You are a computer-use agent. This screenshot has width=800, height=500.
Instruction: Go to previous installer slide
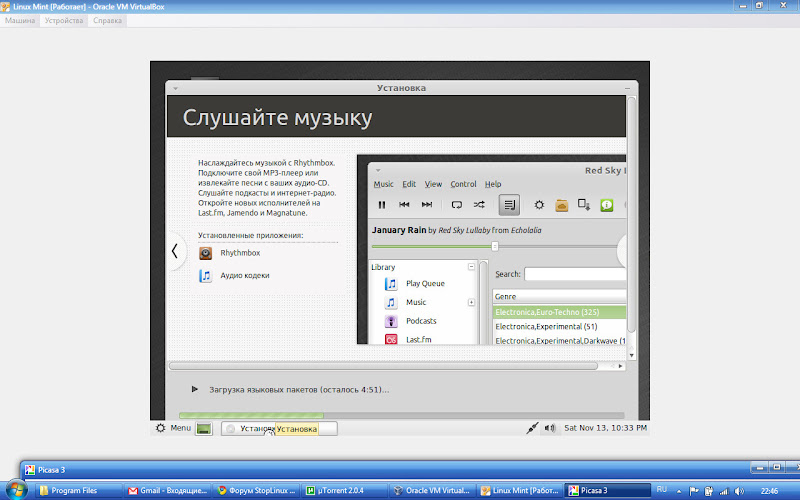tap(175, 251)
